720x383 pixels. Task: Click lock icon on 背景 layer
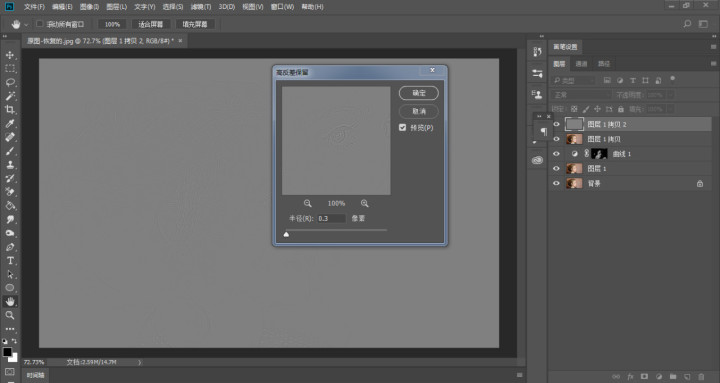click(x=700, y=184)
